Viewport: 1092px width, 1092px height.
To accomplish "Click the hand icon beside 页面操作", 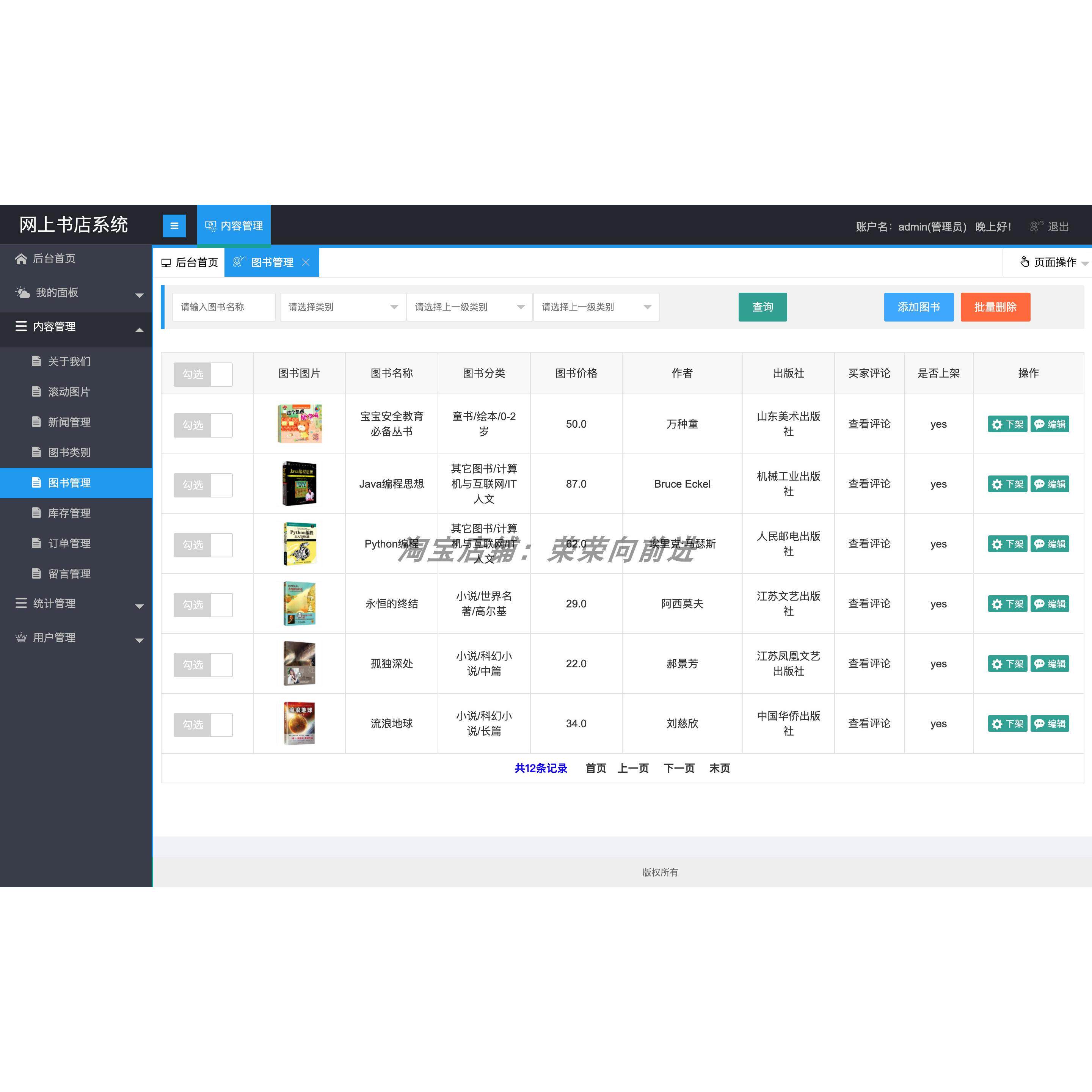I will click(1025, 262).
